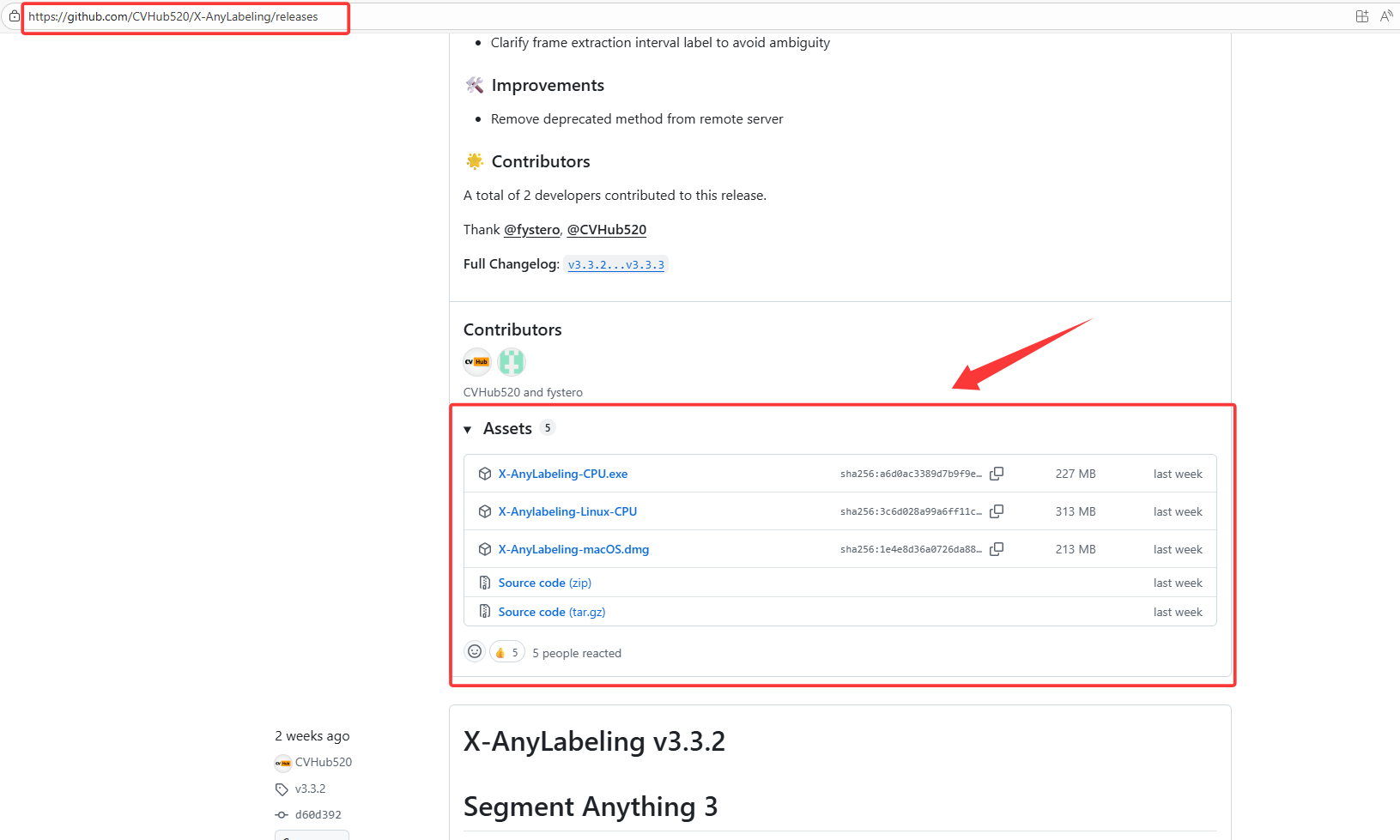This screenshot has width=1400, height=840.
Task: Click package icon beside X-AnyLabeling-CPU.exe
Action: [x=485, y=474]
